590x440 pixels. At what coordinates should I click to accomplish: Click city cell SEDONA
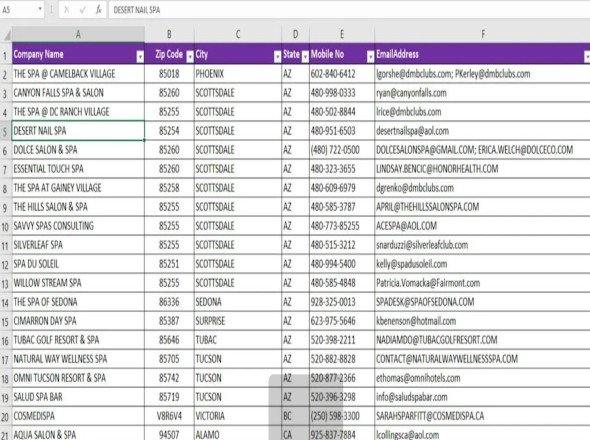[x=238, y=302]
